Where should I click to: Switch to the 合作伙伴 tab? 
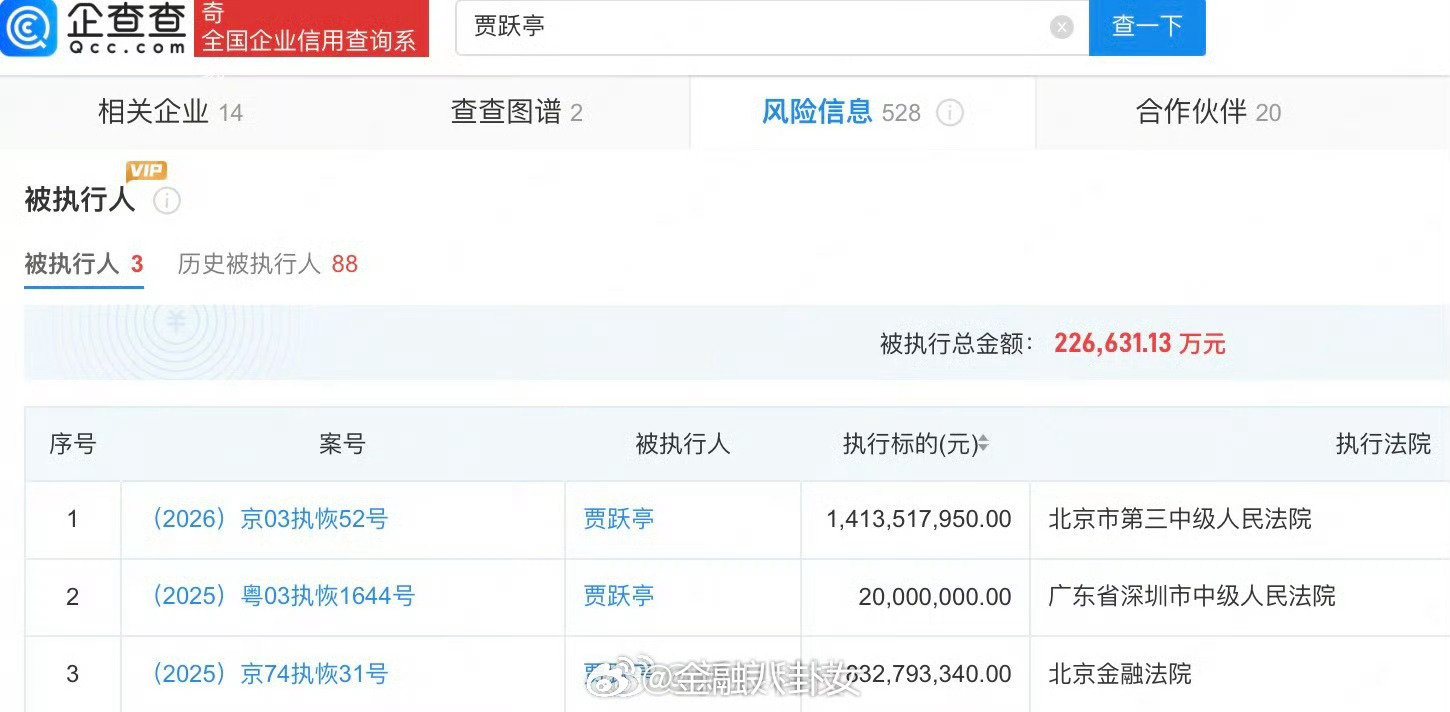(1207, 113)
